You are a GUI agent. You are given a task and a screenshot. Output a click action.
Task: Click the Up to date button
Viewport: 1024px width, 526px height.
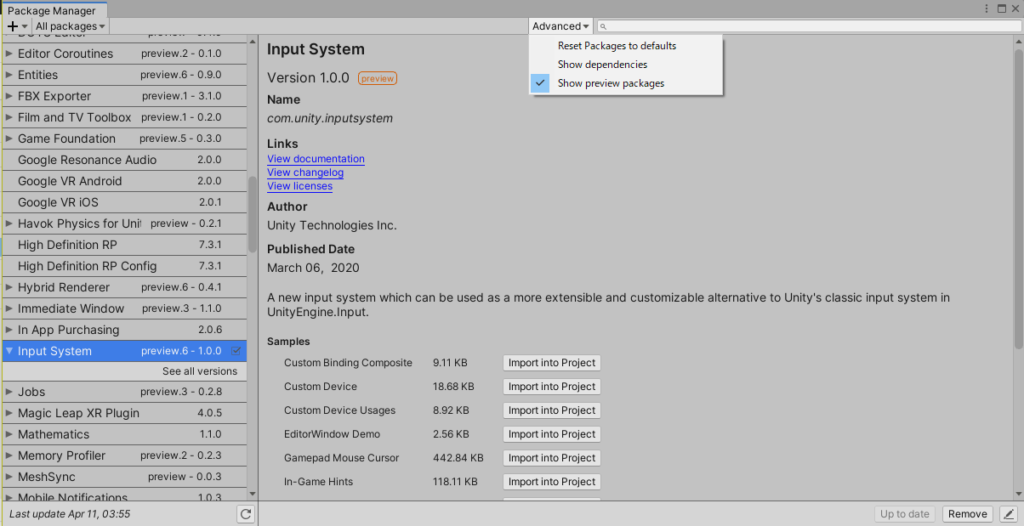(x=904, y=514)
